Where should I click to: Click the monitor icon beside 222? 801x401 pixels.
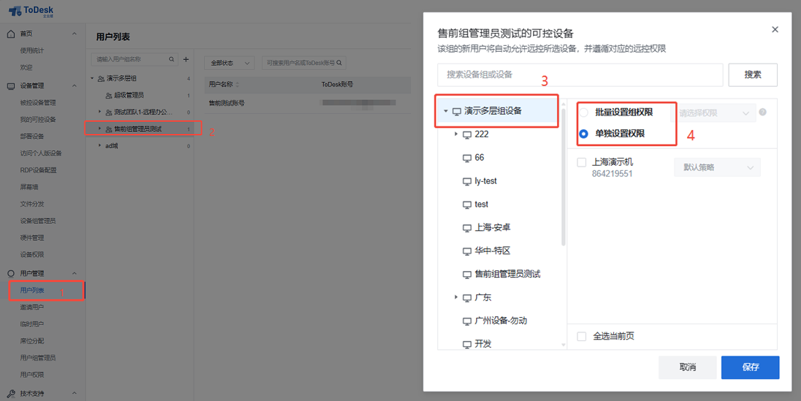[467, 135]
